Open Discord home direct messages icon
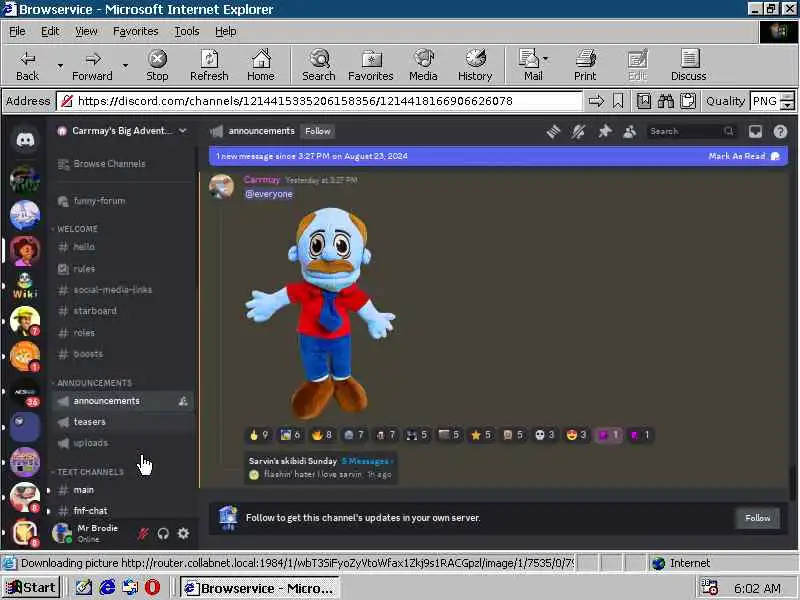This screenshot has width=800, height=600. click(25, 139)
